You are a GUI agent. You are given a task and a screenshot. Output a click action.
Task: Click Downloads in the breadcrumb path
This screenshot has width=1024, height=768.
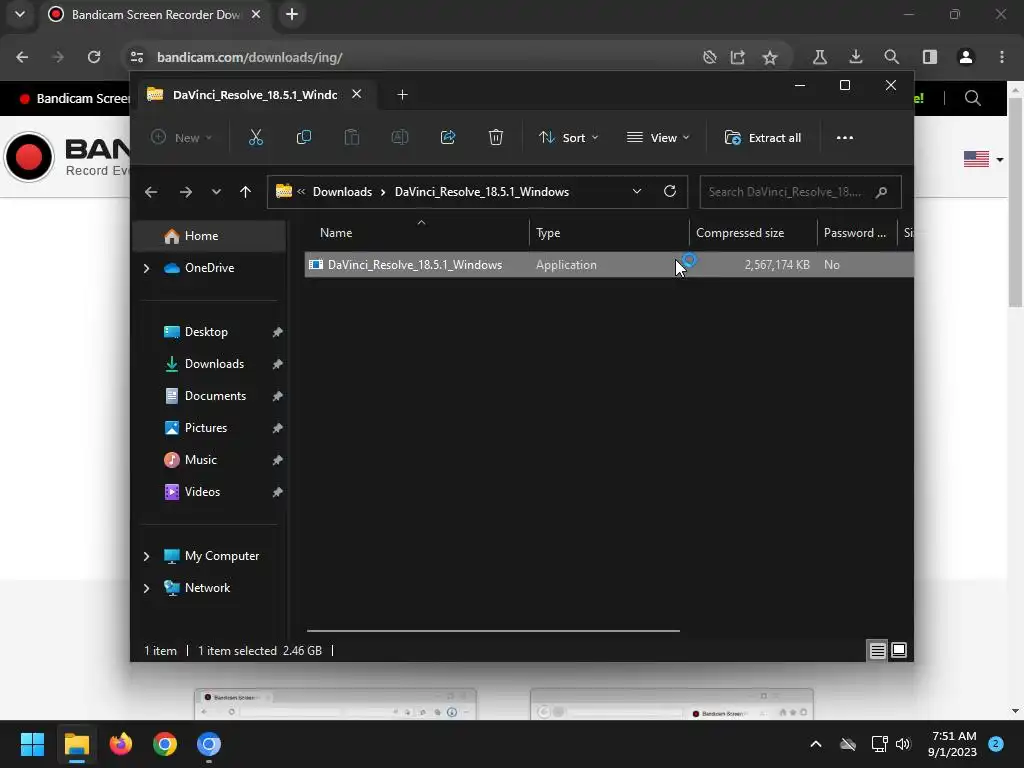click(342, 192)
